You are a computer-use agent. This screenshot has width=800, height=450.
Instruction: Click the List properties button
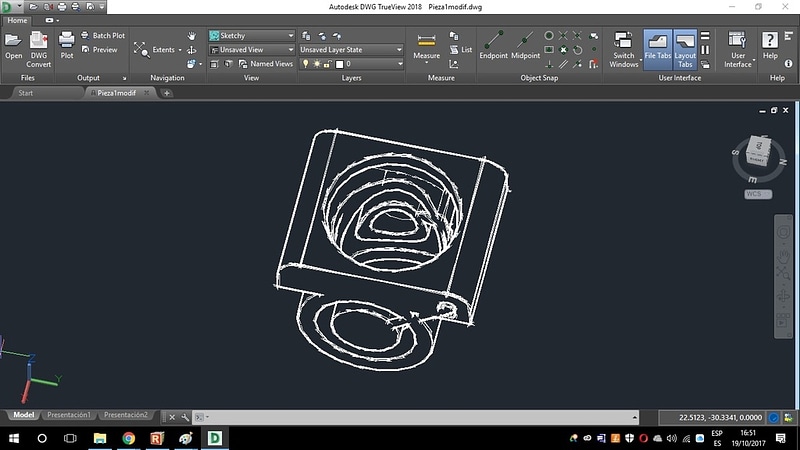point(461,49)
